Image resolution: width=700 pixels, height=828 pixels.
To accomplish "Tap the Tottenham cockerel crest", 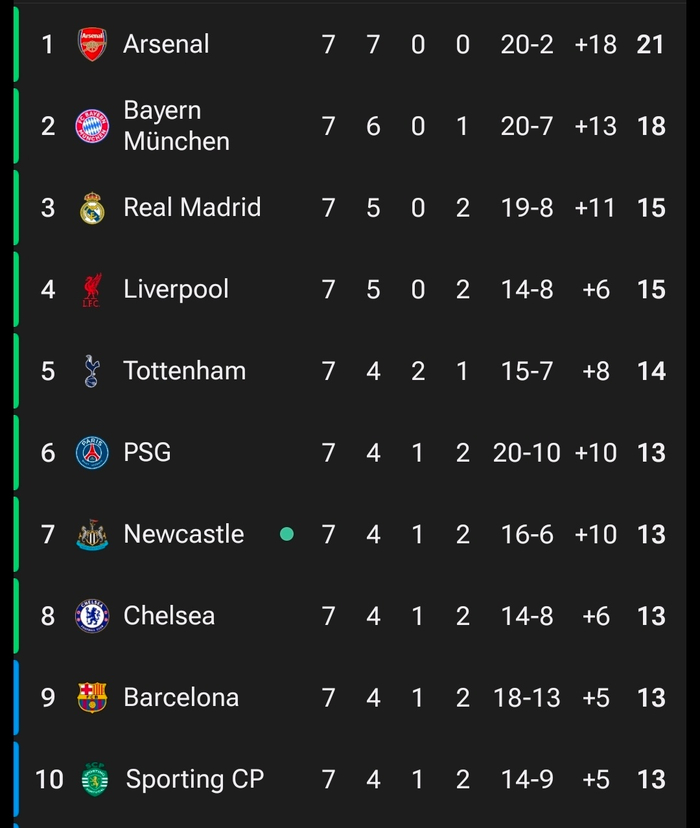I will click(x=92, y=371).
